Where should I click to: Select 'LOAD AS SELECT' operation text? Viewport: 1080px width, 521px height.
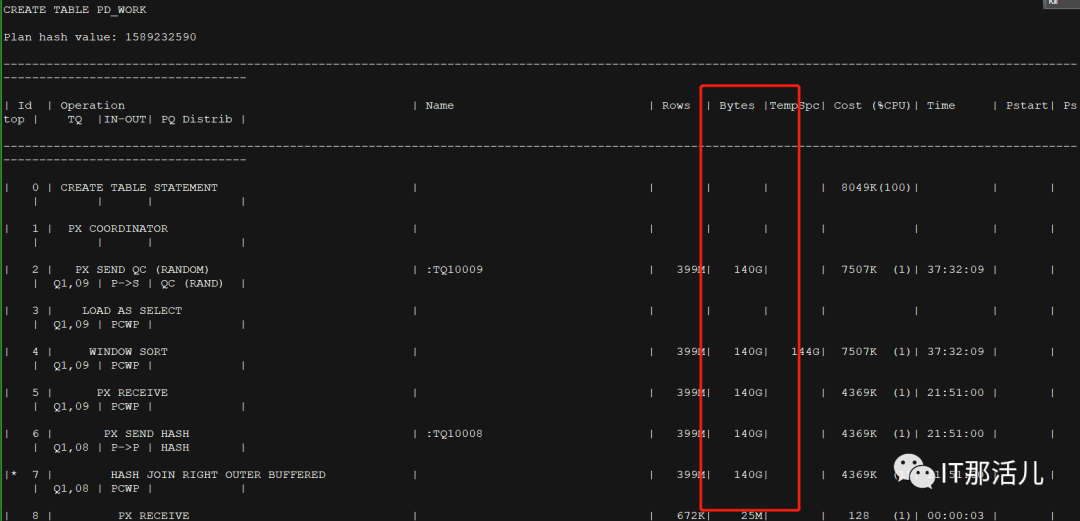[x=132, y=311]
